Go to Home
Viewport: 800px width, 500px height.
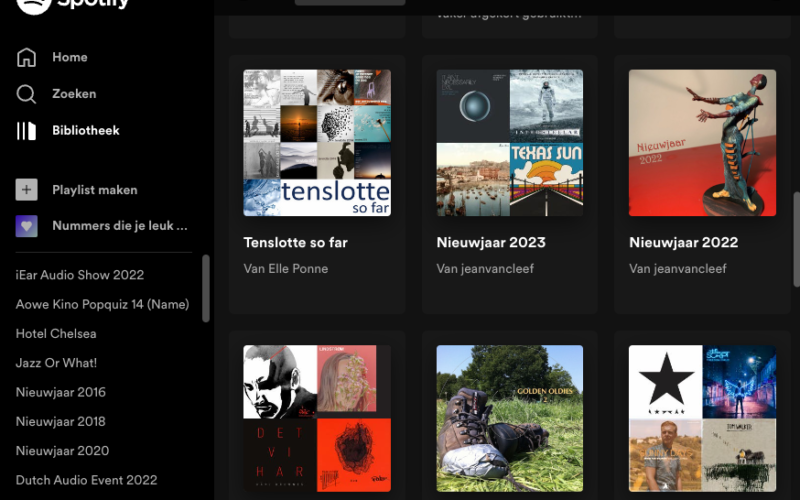point(70,57)
